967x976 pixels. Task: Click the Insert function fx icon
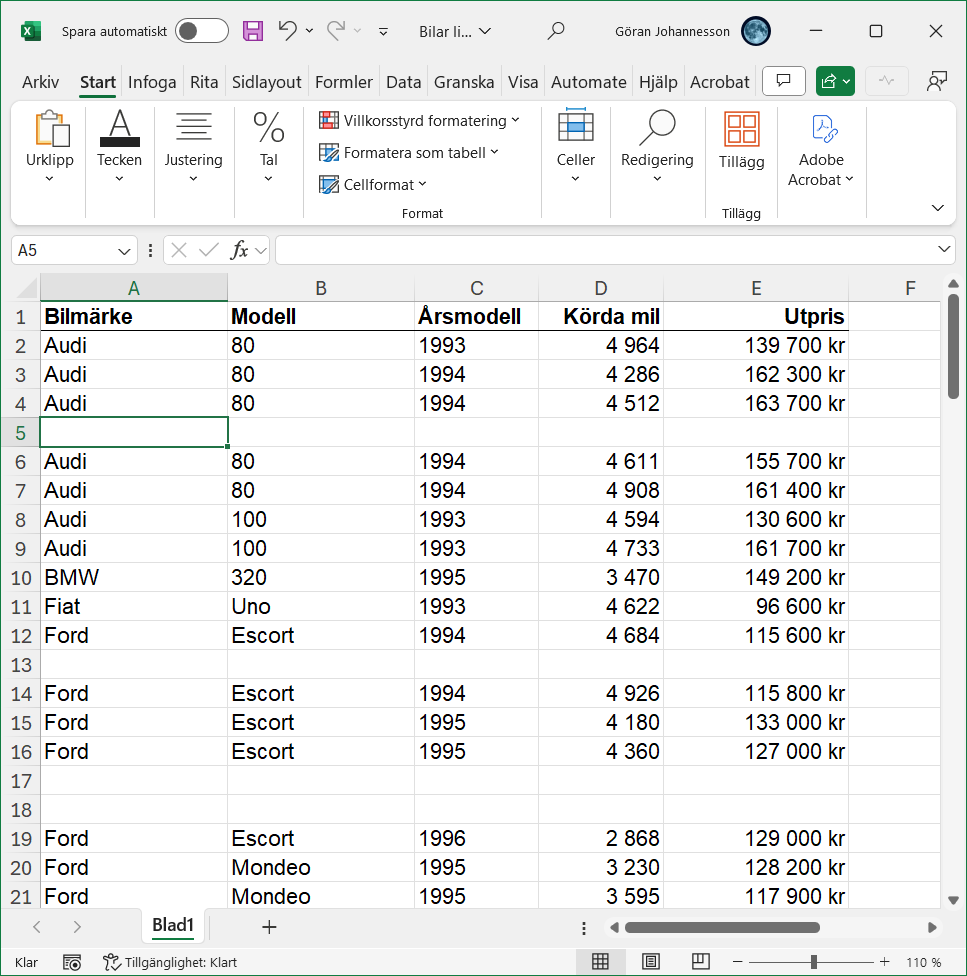[x=239, y=250]
